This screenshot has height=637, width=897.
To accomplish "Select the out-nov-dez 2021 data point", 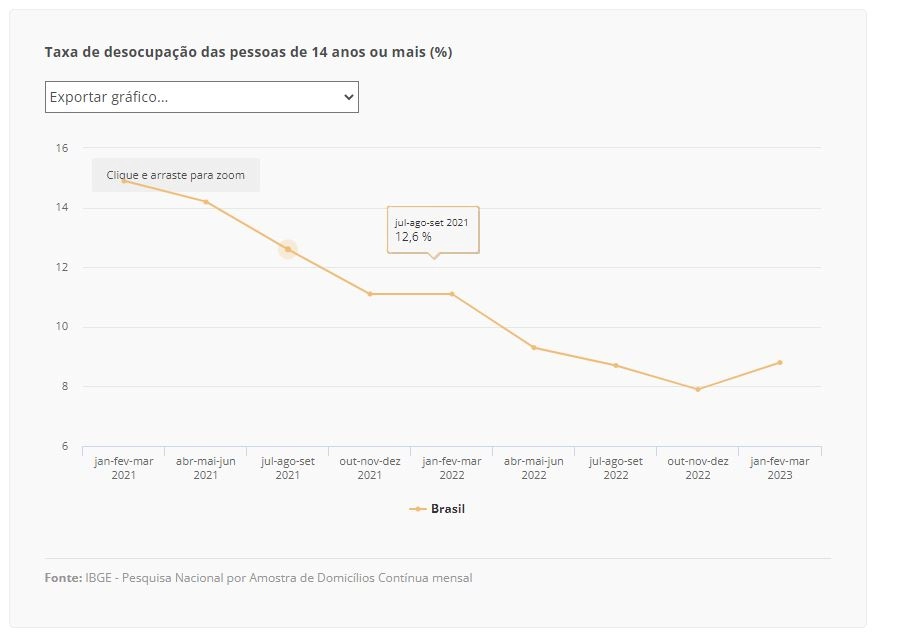I will 370,294.
